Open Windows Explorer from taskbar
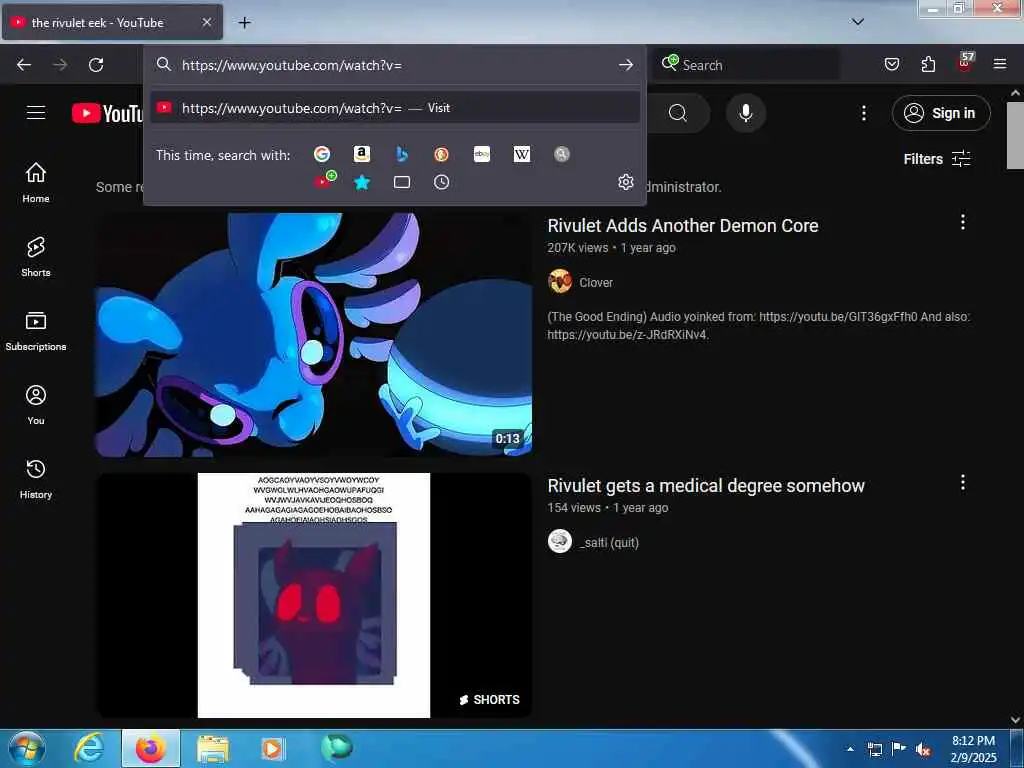Image resolution: width=1024 pixels, height=768 pixels. (213, 748)
